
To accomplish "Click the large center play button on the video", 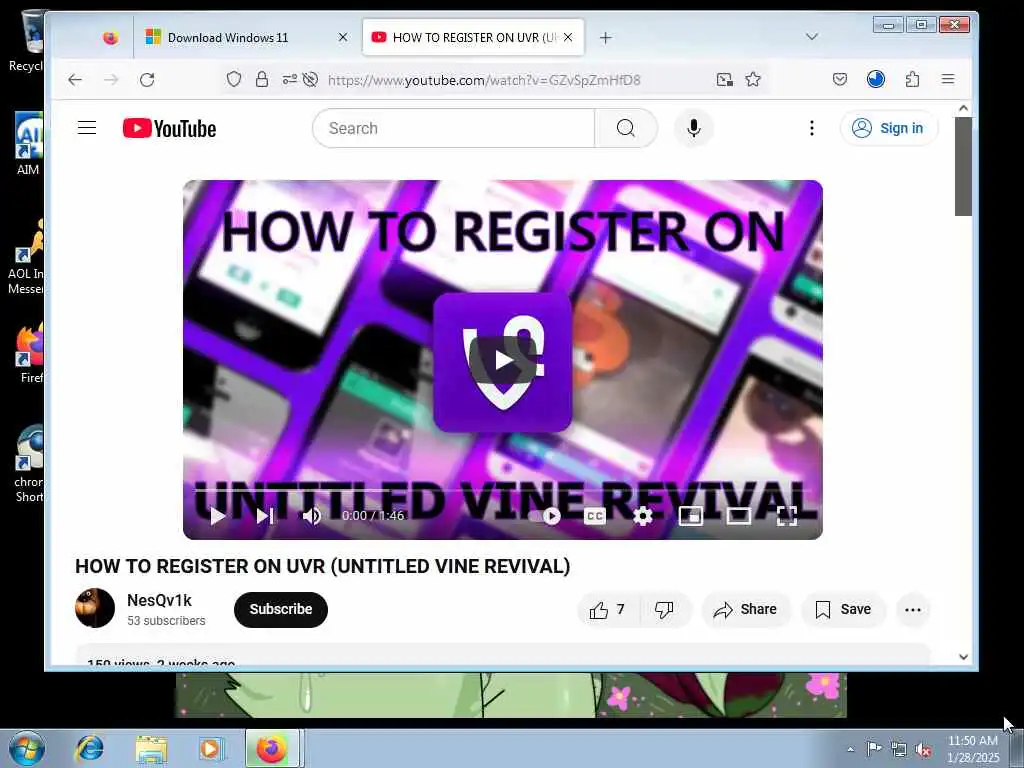I will point(503,360).
